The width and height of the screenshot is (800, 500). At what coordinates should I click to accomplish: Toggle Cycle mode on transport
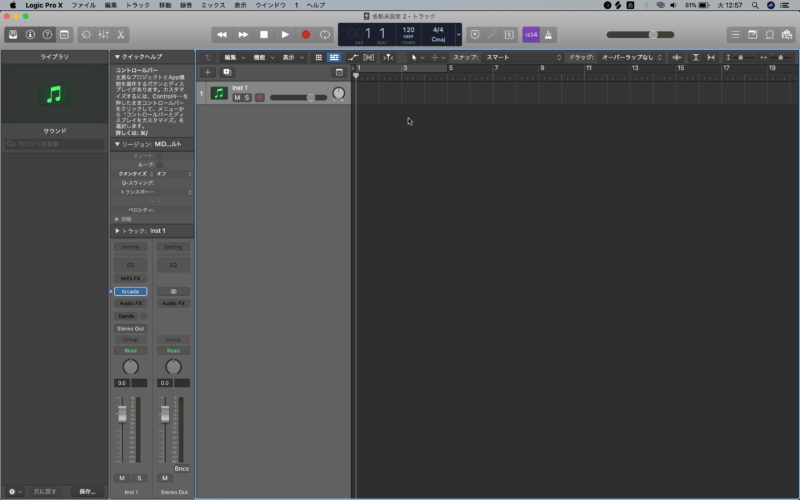(325, 35)
